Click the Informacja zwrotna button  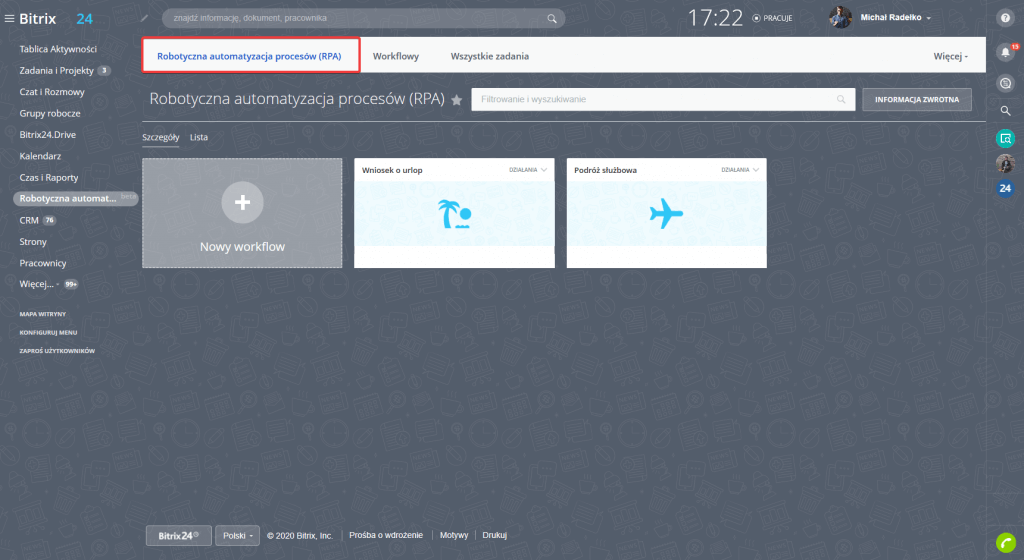tap(917, 99)
